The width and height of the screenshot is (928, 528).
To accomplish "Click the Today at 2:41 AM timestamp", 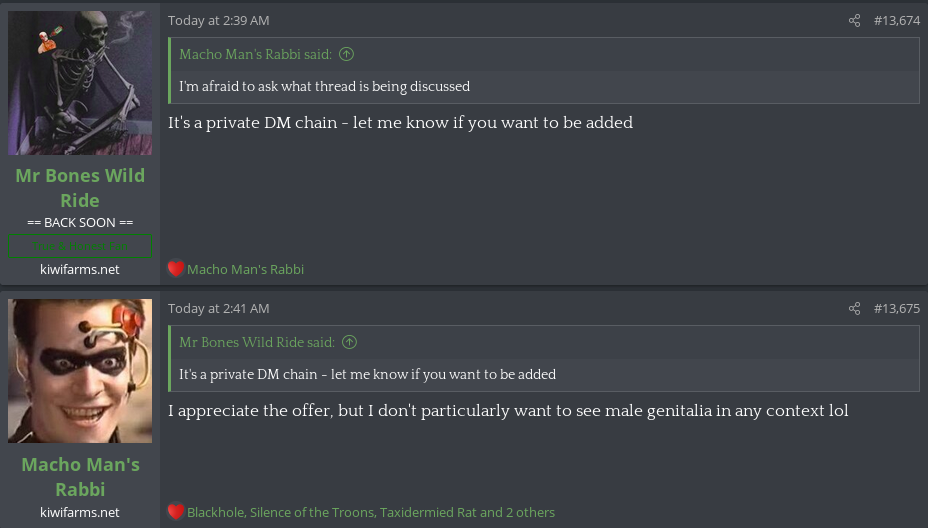I will [218, 308].
